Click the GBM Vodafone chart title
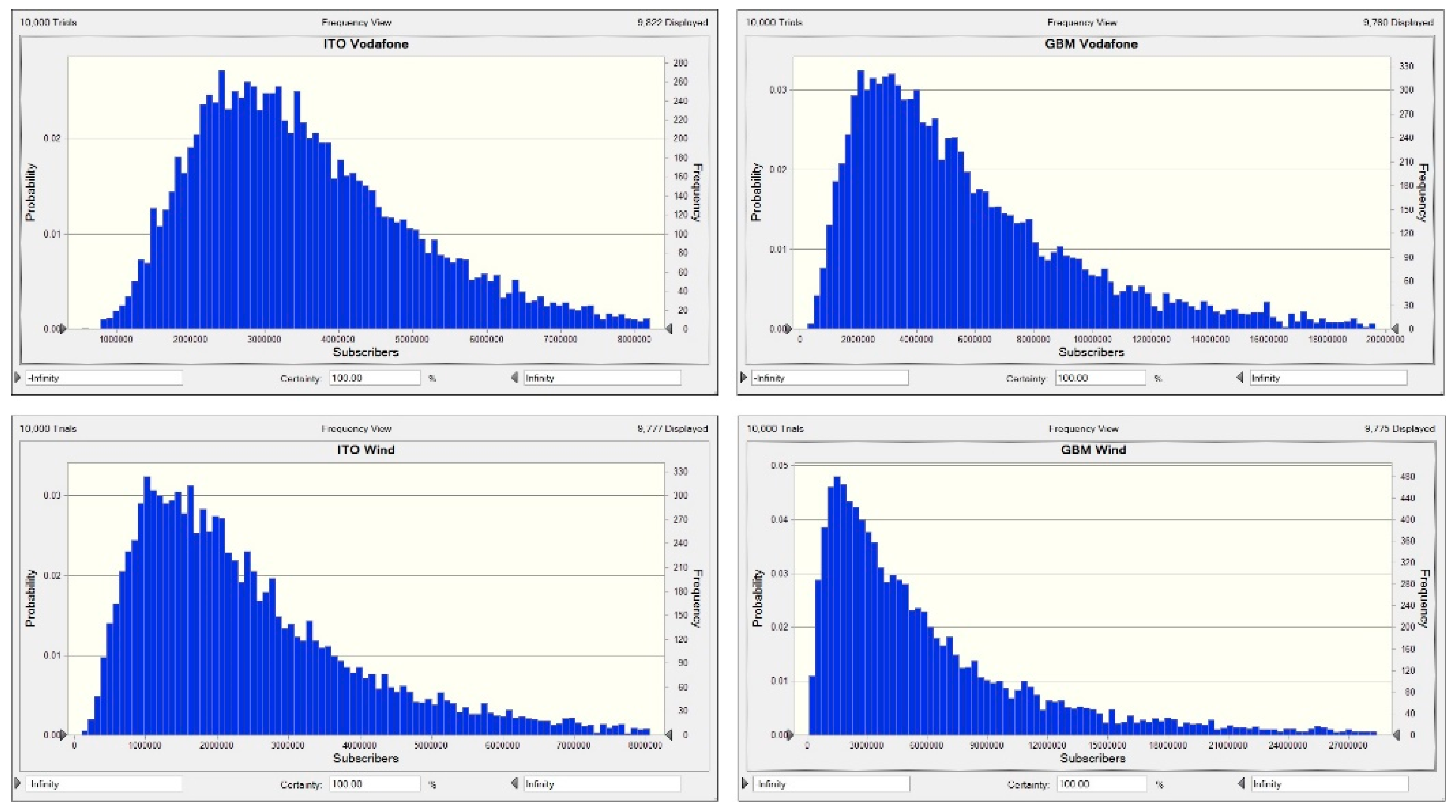 (x=1091, y=44)
